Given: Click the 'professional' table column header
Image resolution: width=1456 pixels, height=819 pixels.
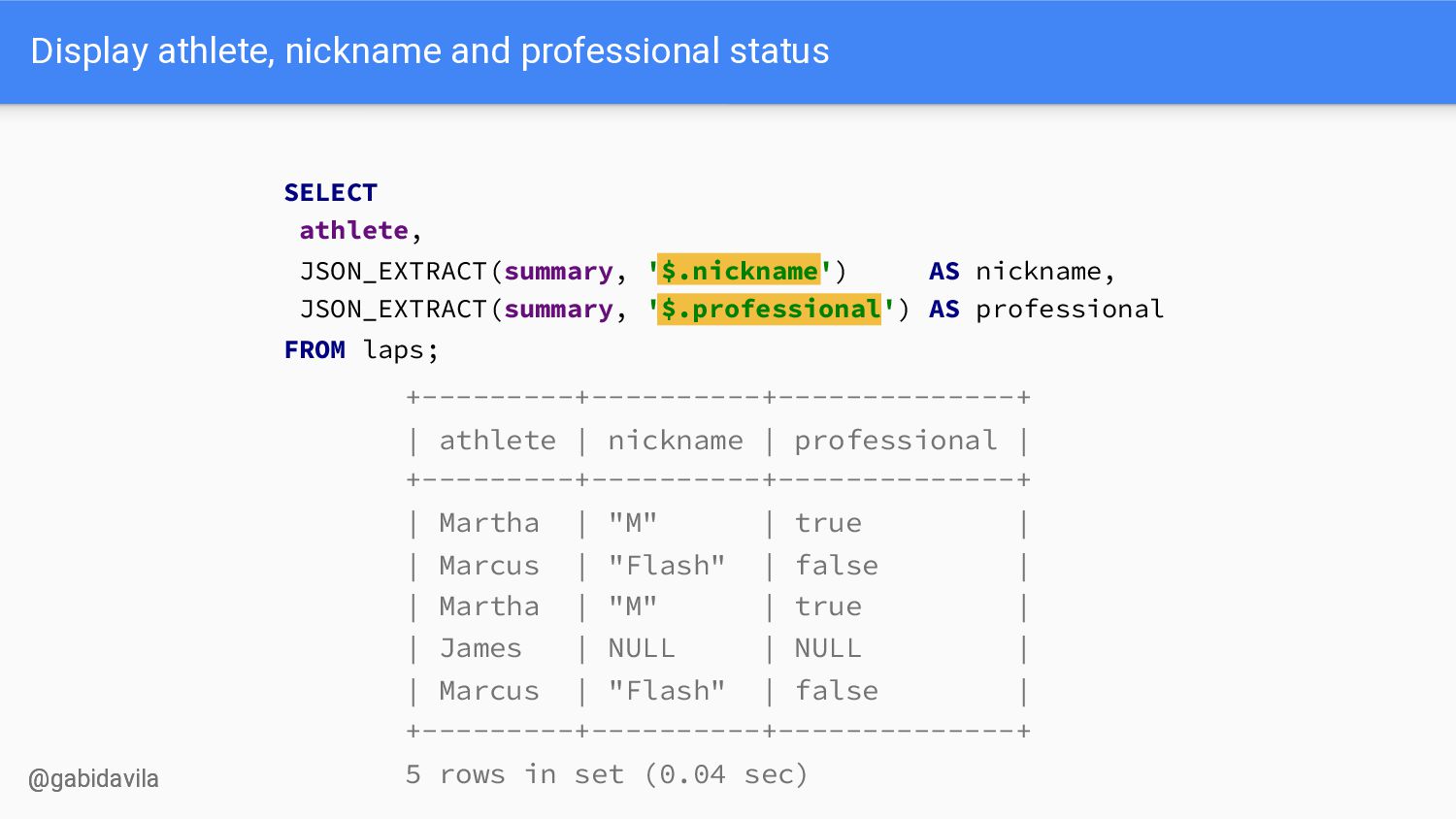Looking at the screenshot, I should point(896,442).
